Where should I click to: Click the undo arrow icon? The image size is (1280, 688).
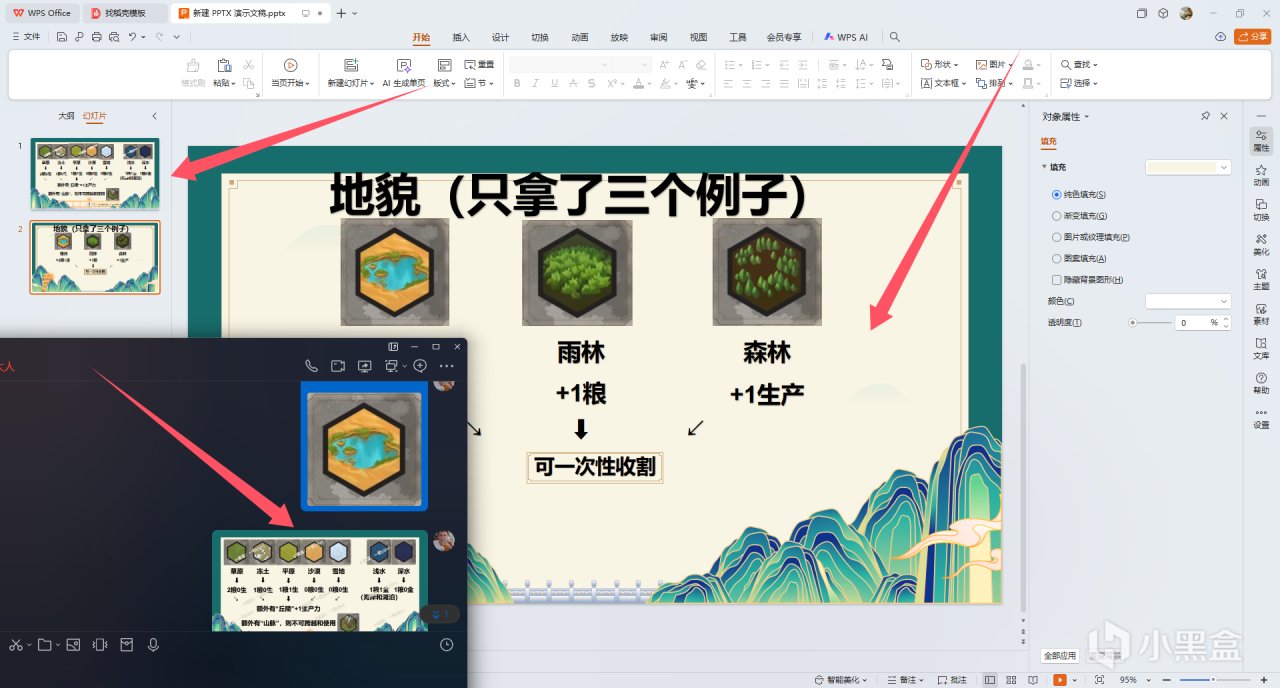point(131,37)
